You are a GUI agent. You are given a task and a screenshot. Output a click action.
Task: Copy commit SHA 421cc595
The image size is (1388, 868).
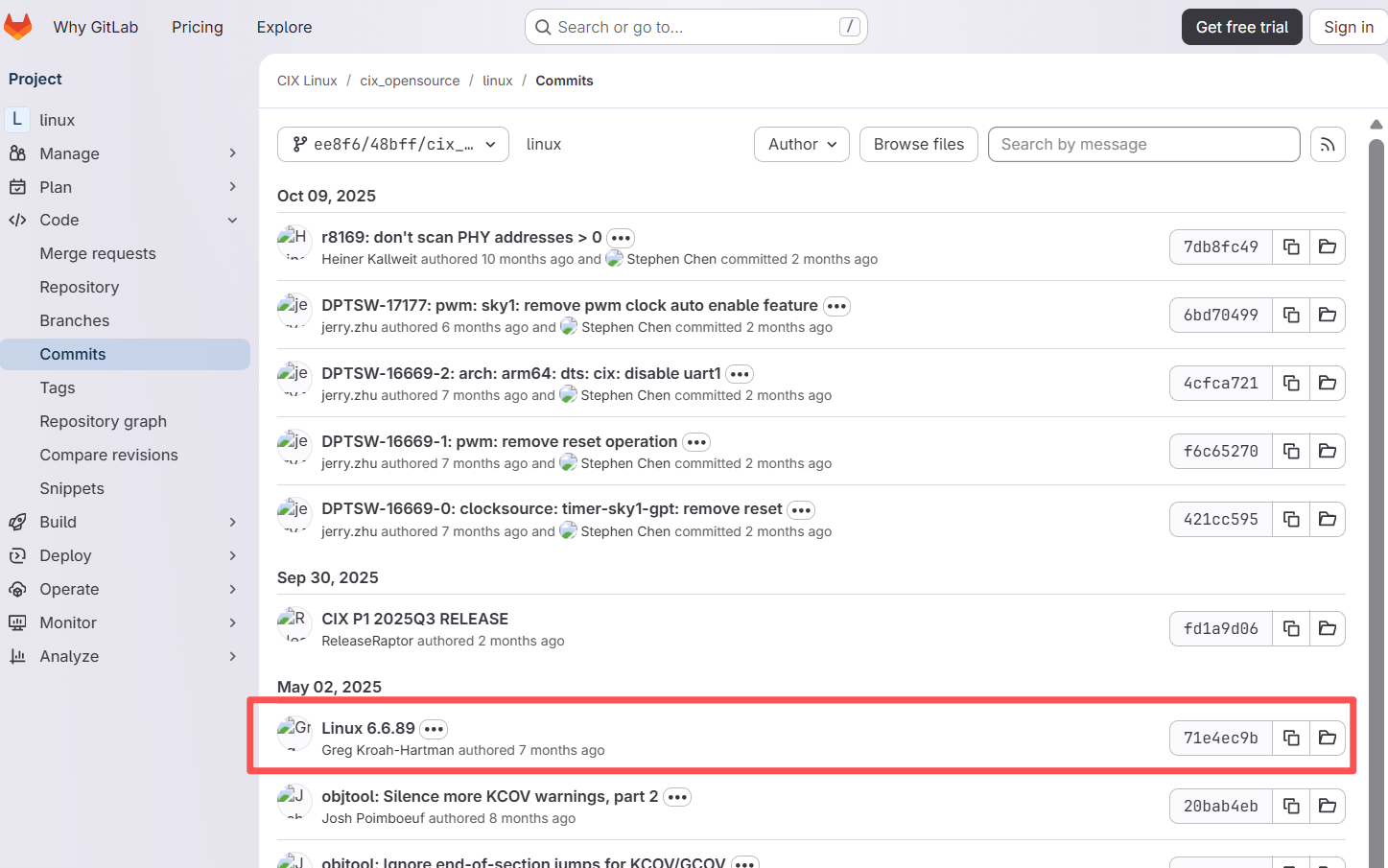(1291, 520)
